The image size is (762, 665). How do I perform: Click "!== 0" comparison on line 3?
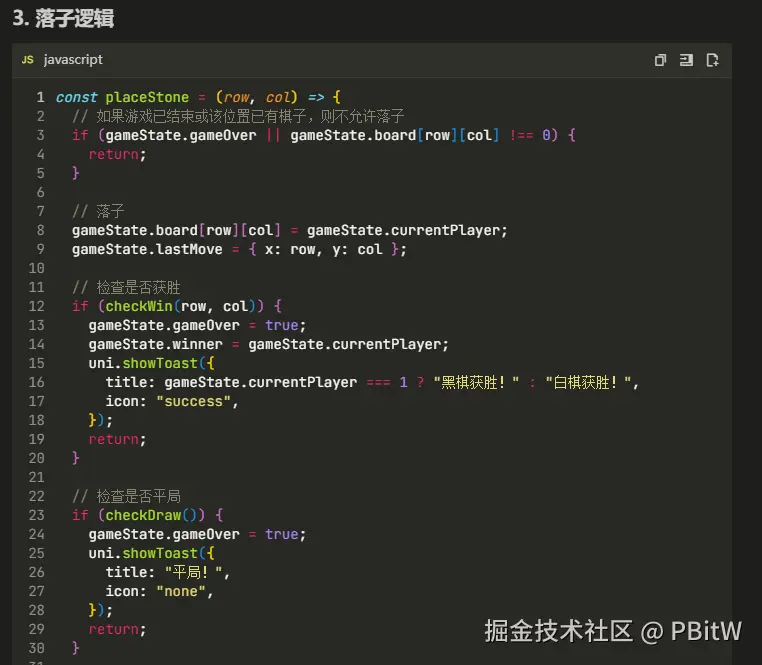533,135
